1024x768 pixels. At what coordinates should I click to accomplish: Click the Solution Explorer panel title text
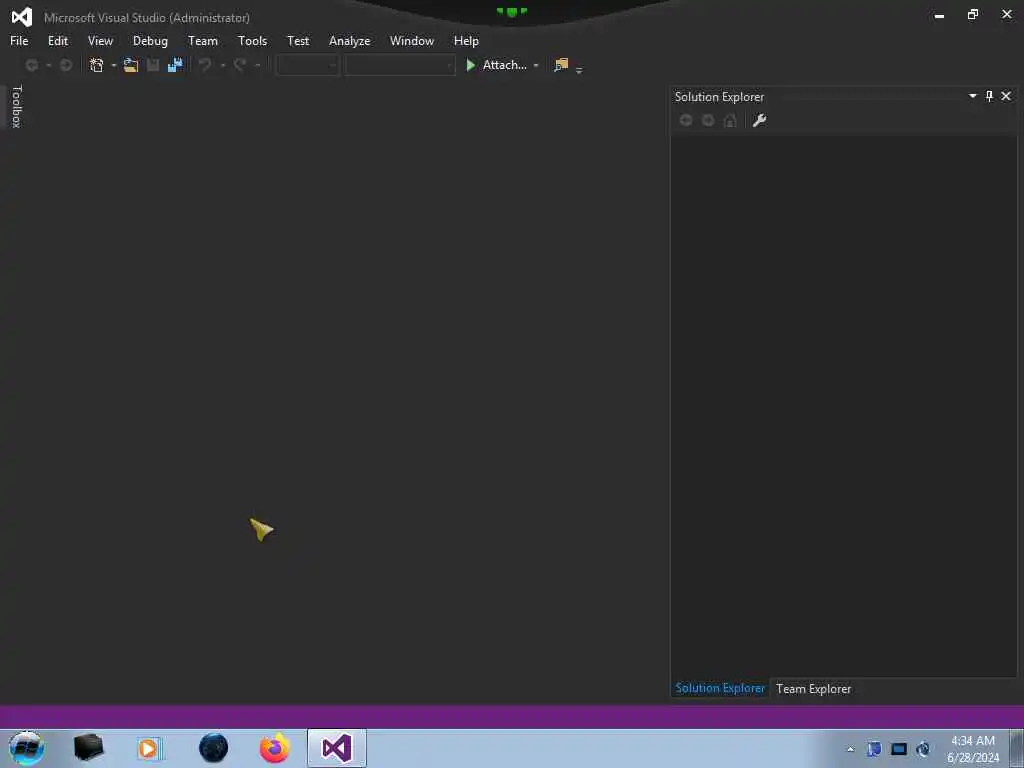719,97
